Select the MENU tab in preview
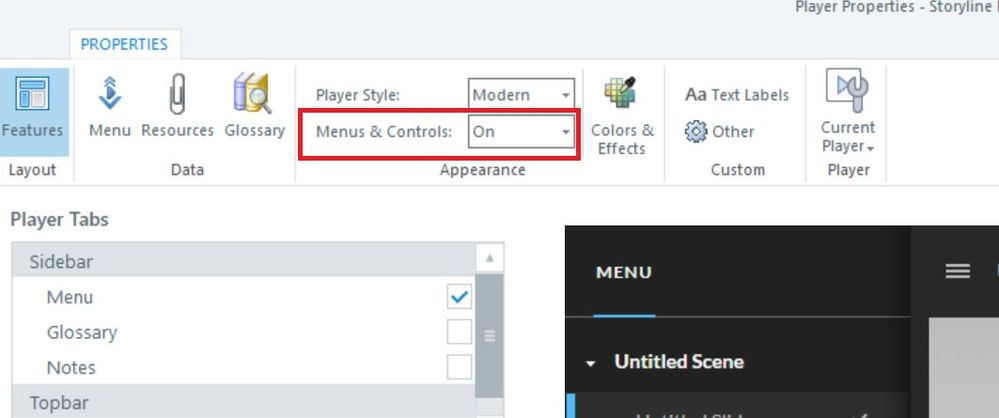999x418 pixels. click(623, 272)
